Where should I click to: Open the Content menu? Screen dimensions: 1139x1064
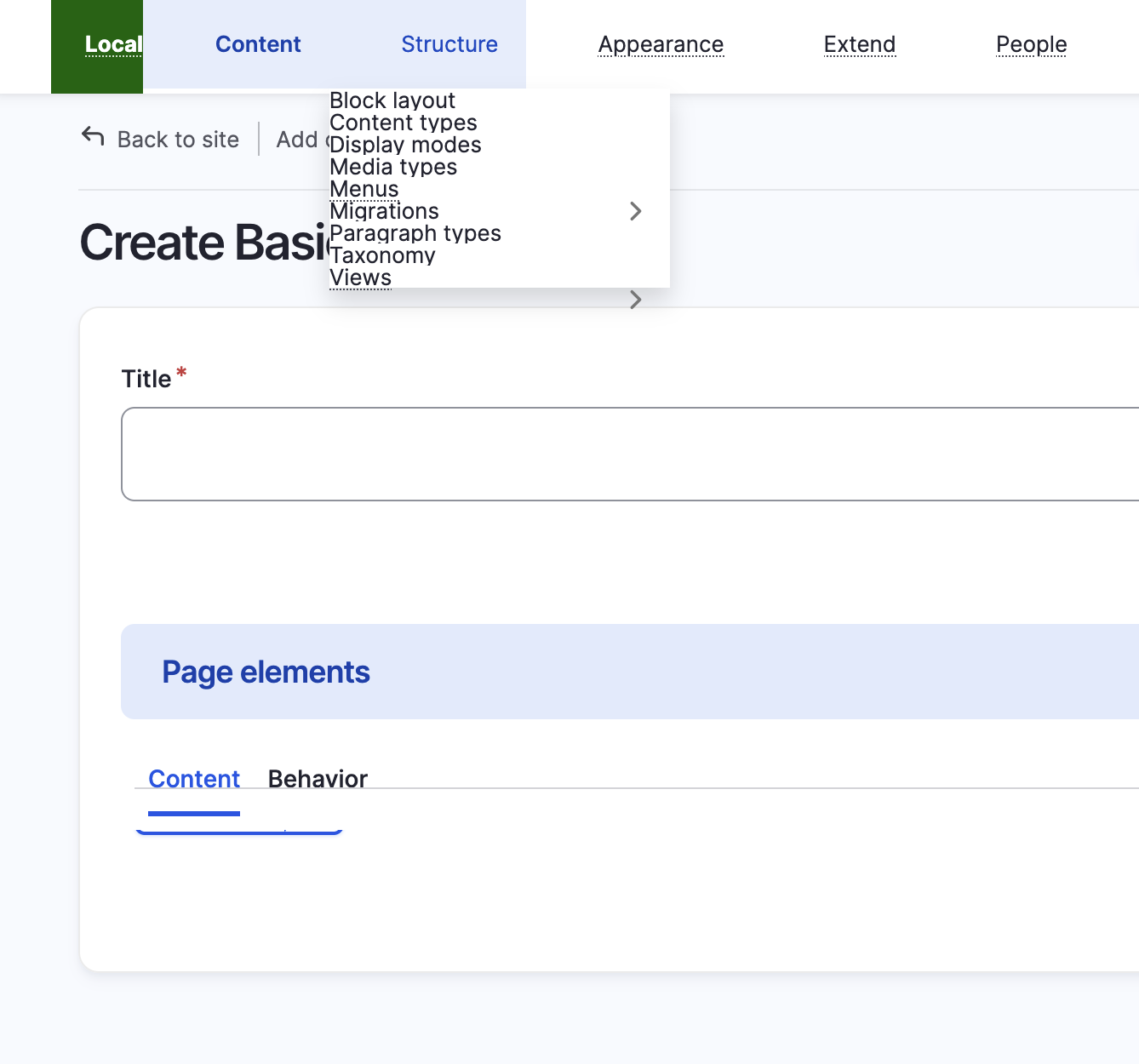tap(258, 44)
